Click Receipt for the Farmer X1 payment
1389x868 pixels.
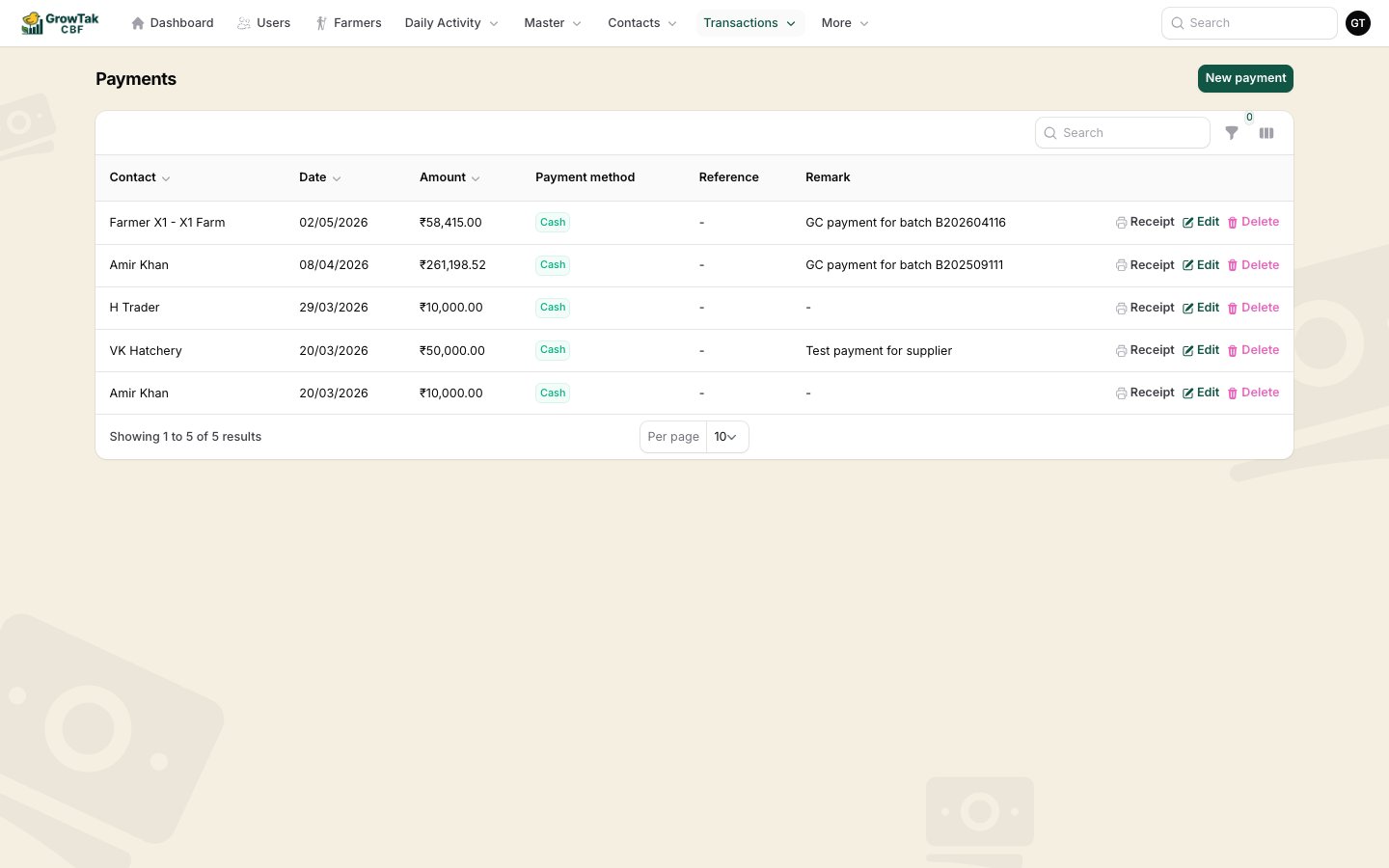pyautogui.click(x=1145, y=222)
